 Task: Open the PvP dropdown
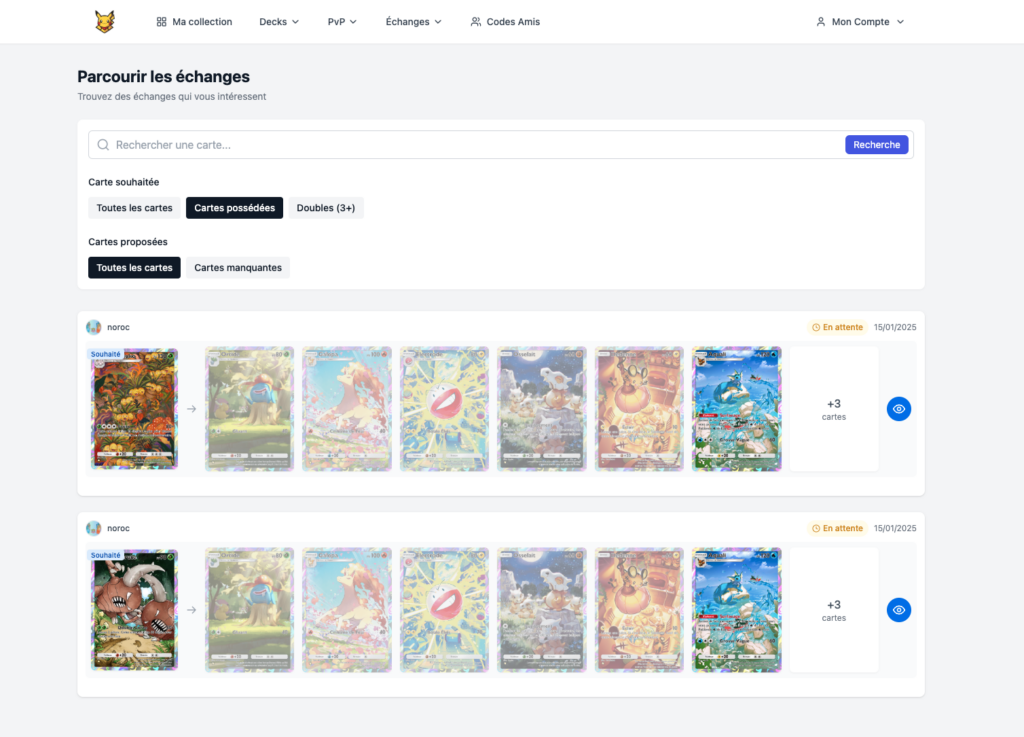pyautogui.click(x=342, y=22)
